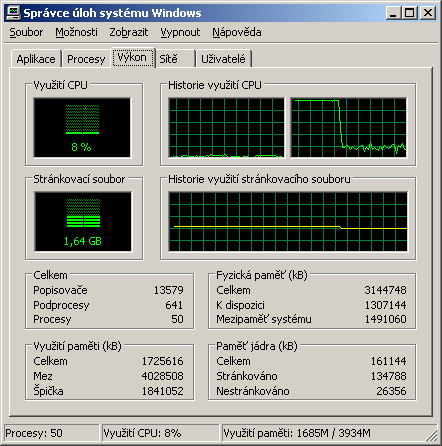The width and height of the screenshot is (442, 446).
Task: Click the page file 1,64 GB gauge
Action: click(83, 221)
